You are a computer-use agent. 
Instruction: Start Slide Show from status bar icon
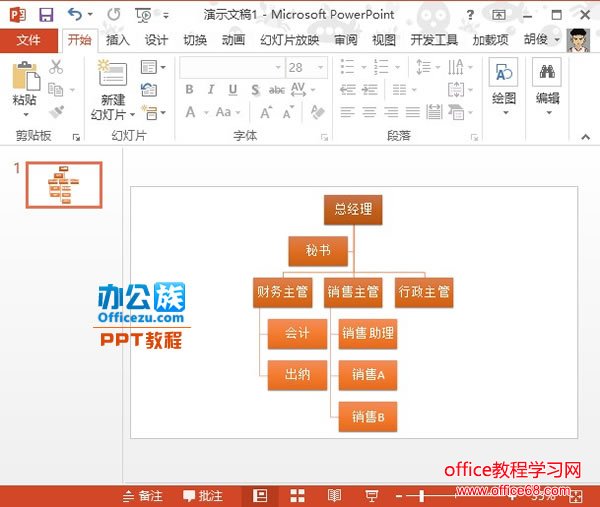point(371,496)
